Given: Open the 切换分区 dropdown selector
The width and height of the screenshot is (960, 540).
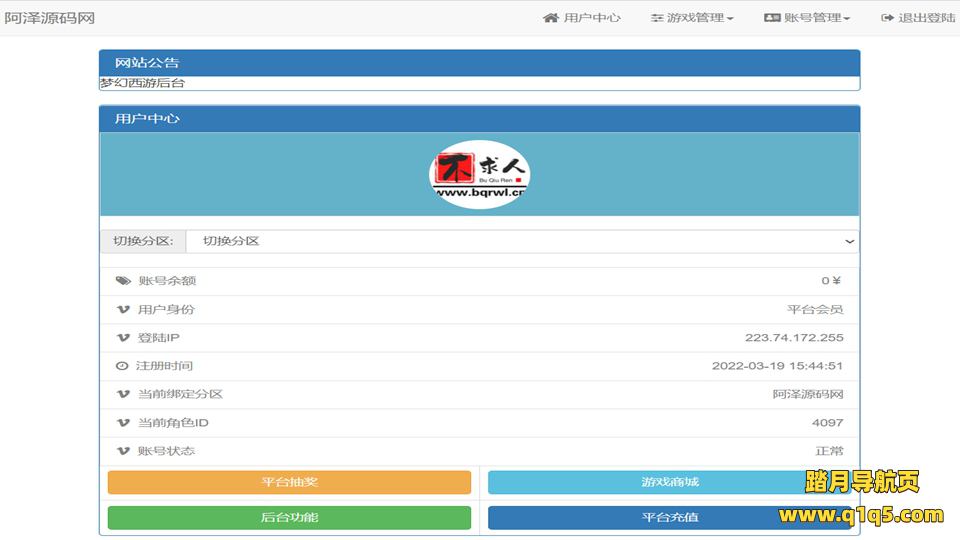Looking at the screenshot, I should pos(521,241).
